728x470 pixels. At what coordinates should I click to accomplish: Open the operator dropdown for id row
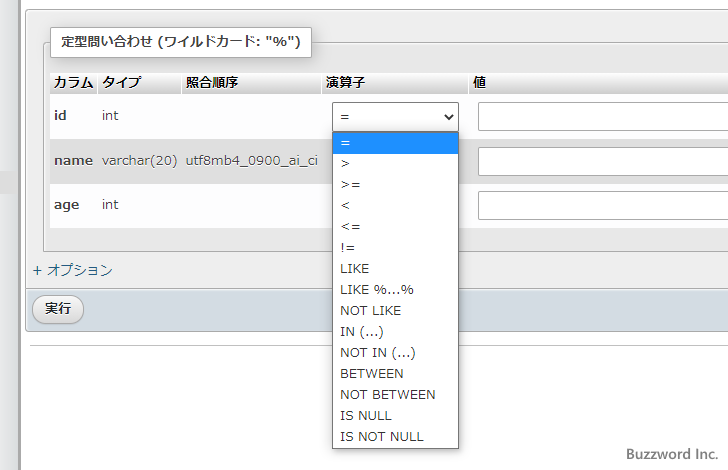395,117
